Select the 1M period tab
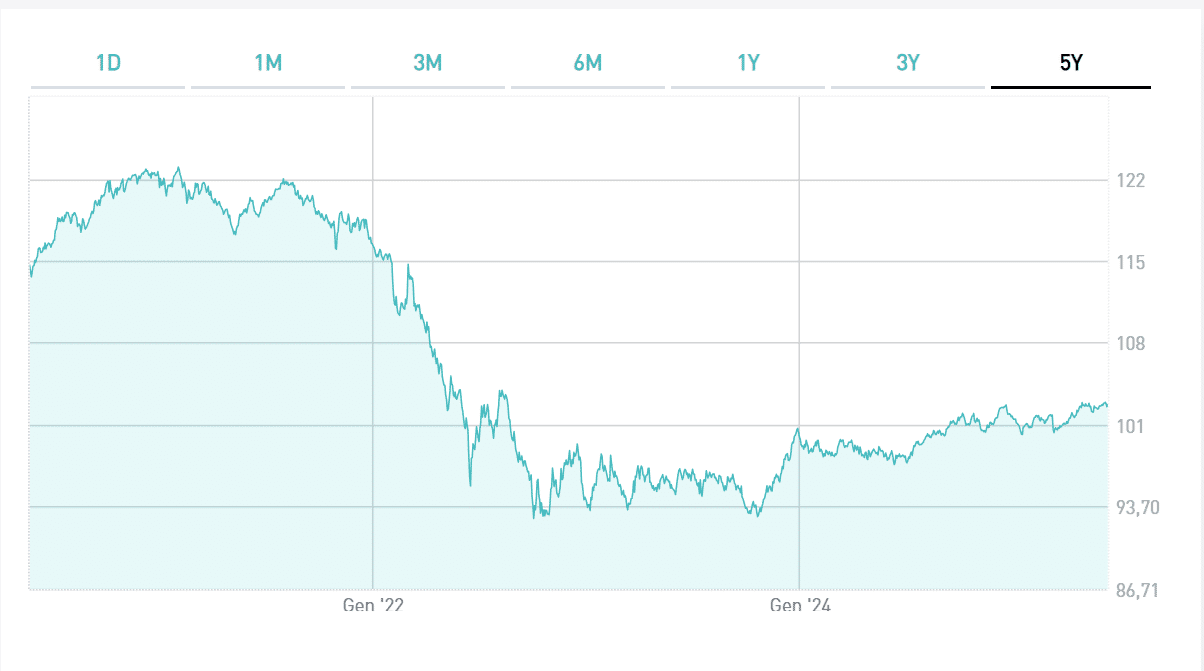The height and width of the screenshot is (671, 1204). [268, 64]
